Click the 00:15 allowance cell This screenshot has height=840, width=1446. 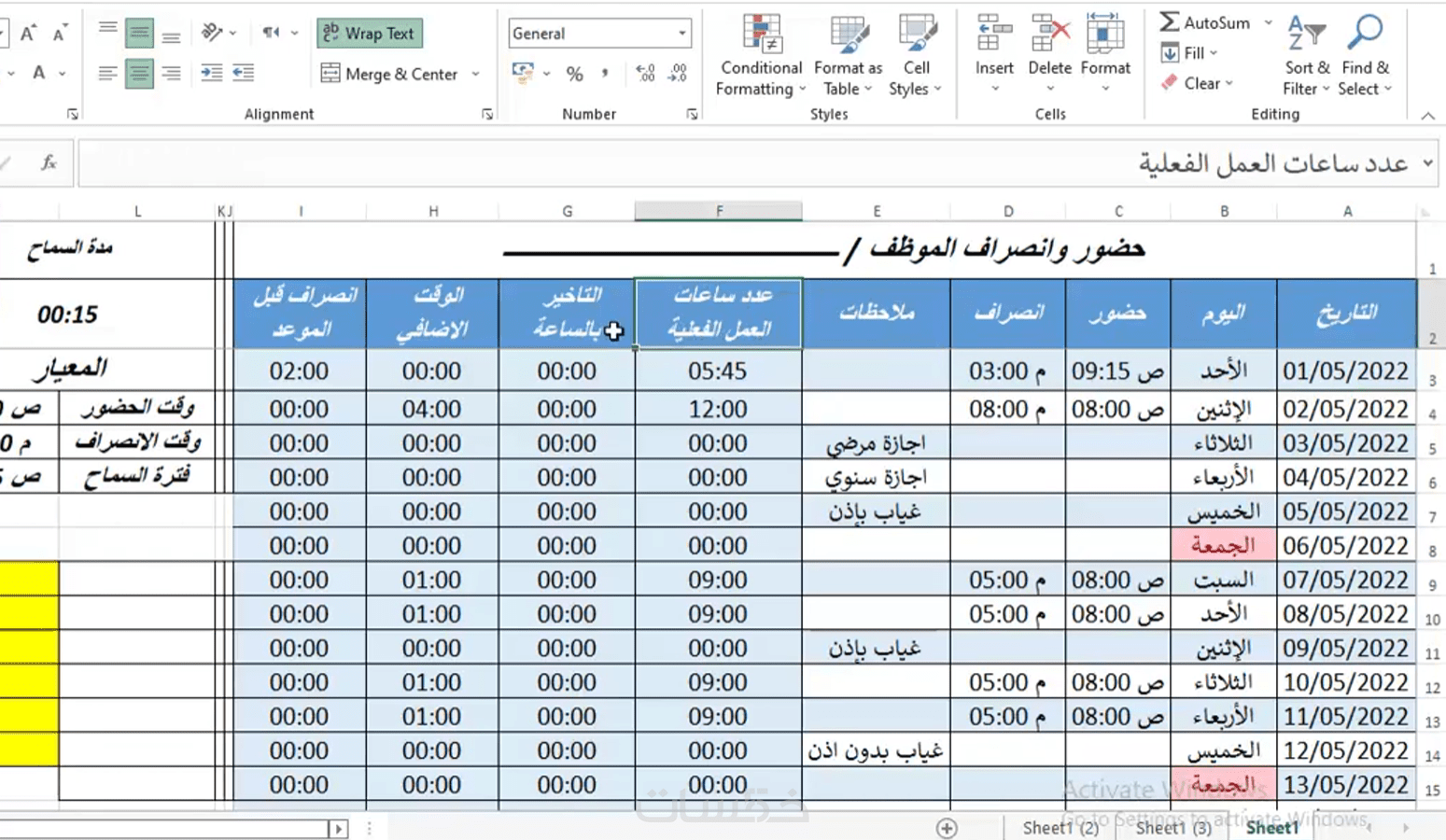coord(67,315)
